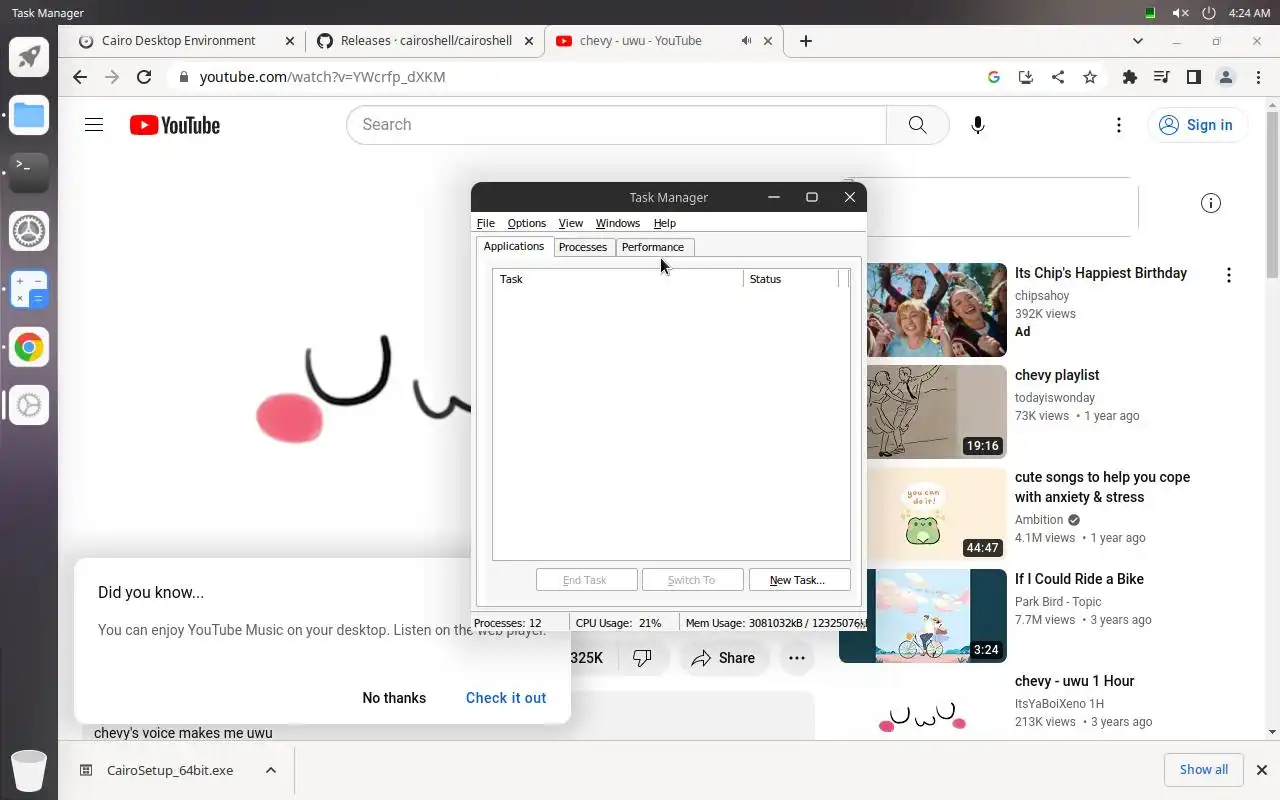Open Chrome extensions puzzle icon
Viewport: 1280px width, 800px height.
click(x=1130, y=77)
